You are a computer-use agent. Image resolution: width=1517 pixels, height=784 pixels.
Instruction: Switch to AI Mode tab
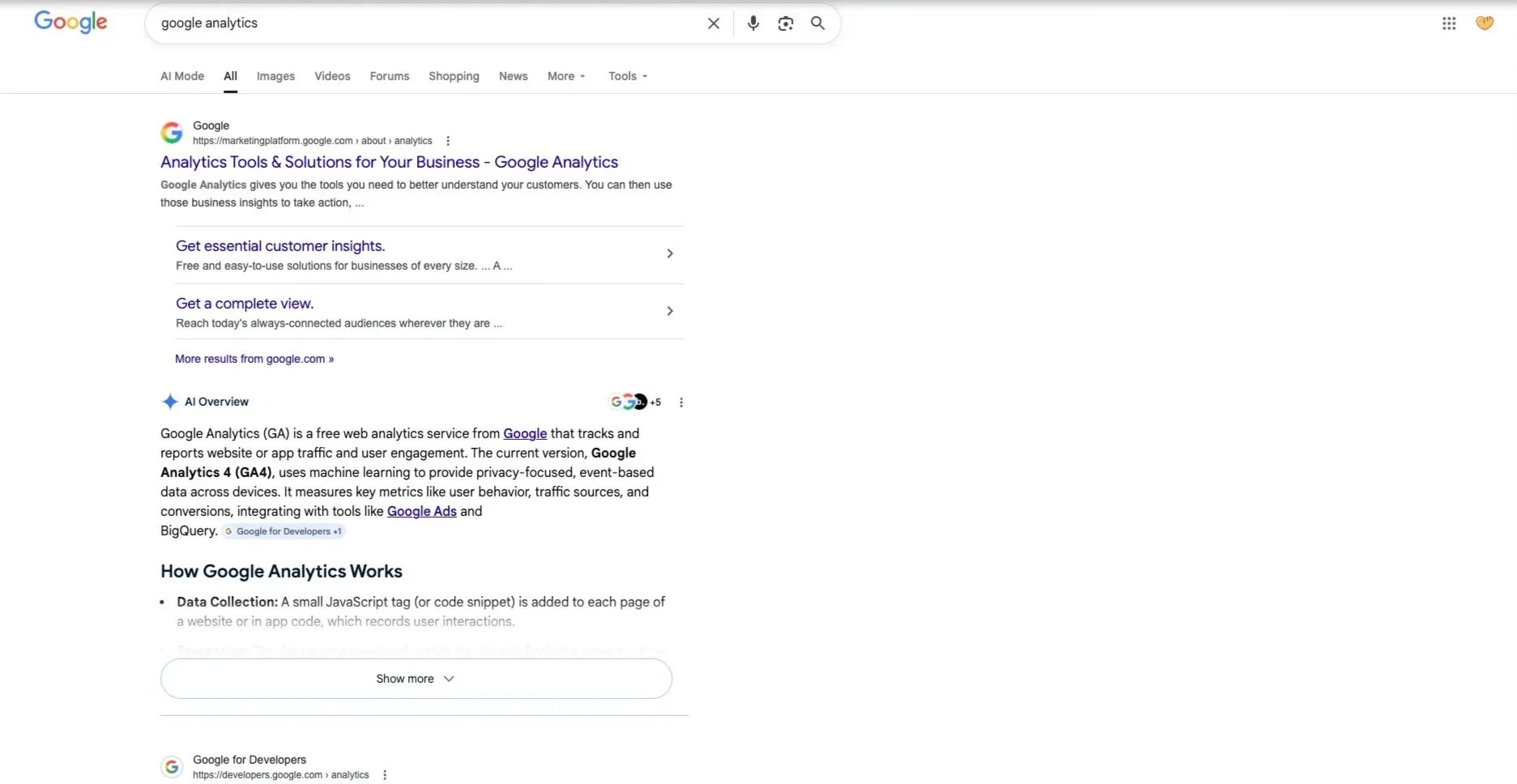pos(182,76)
